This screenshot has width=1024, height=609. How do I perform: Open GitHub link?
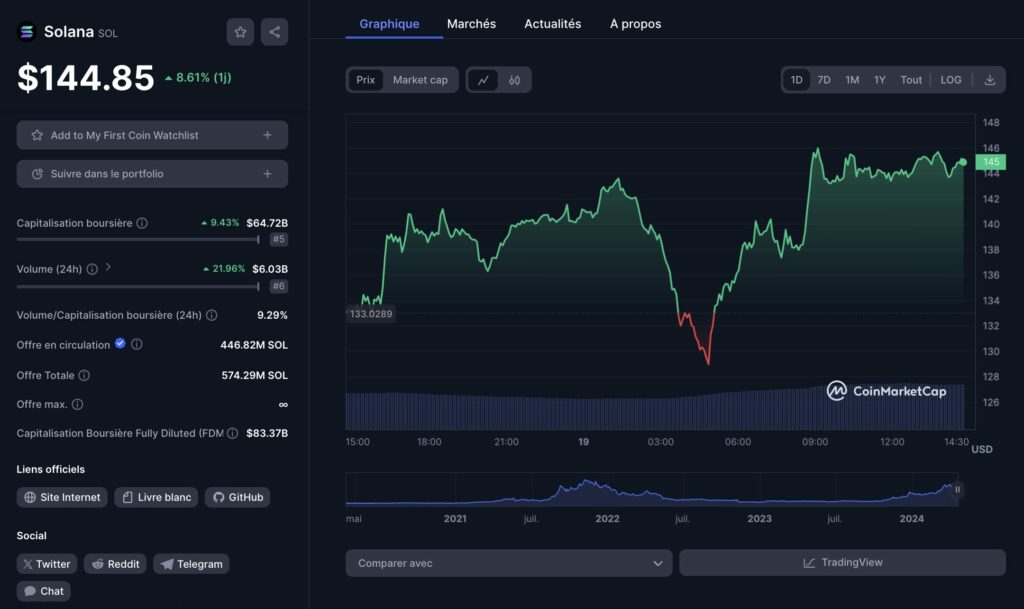[x=238, y=497]
